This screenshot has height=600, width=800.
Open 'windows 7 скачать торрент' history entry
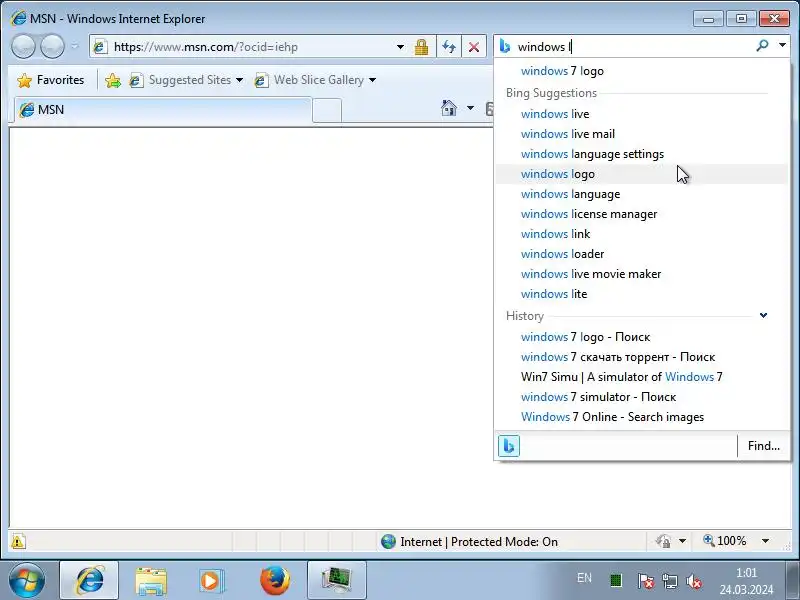[641, 357]
